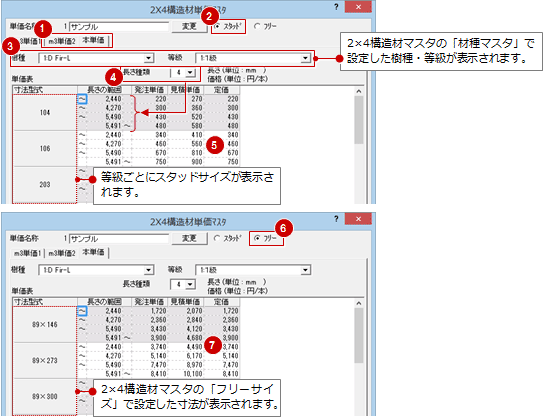Open the m3単価1 tab in bottom dialog
Image resolution: width=543 pixels, height=419 pixels.
[27, 253]
